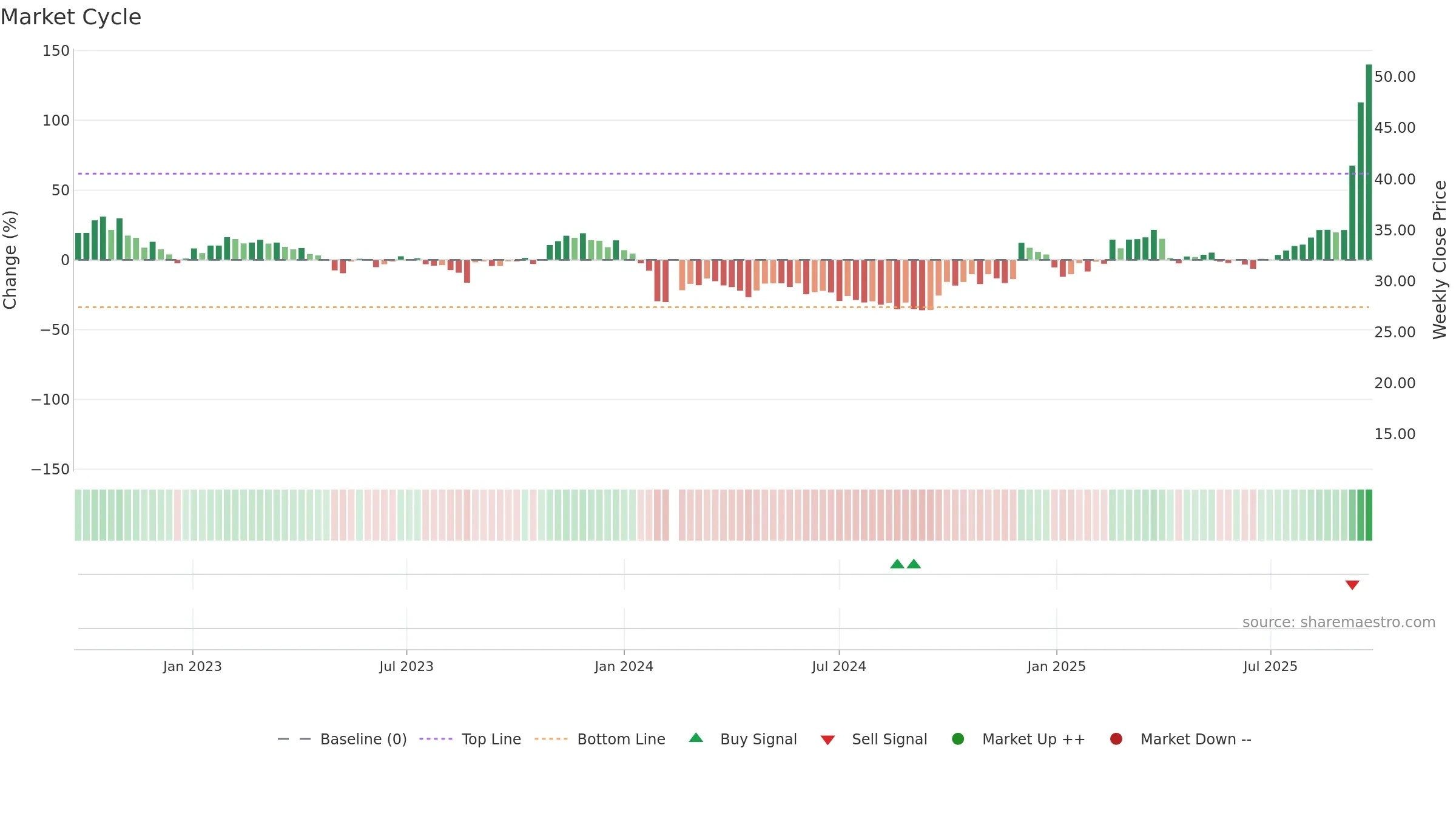Screen dimensions: 1456x819
Task: Click the 100 tick on Change axis
Action: [x=56, y=121]
